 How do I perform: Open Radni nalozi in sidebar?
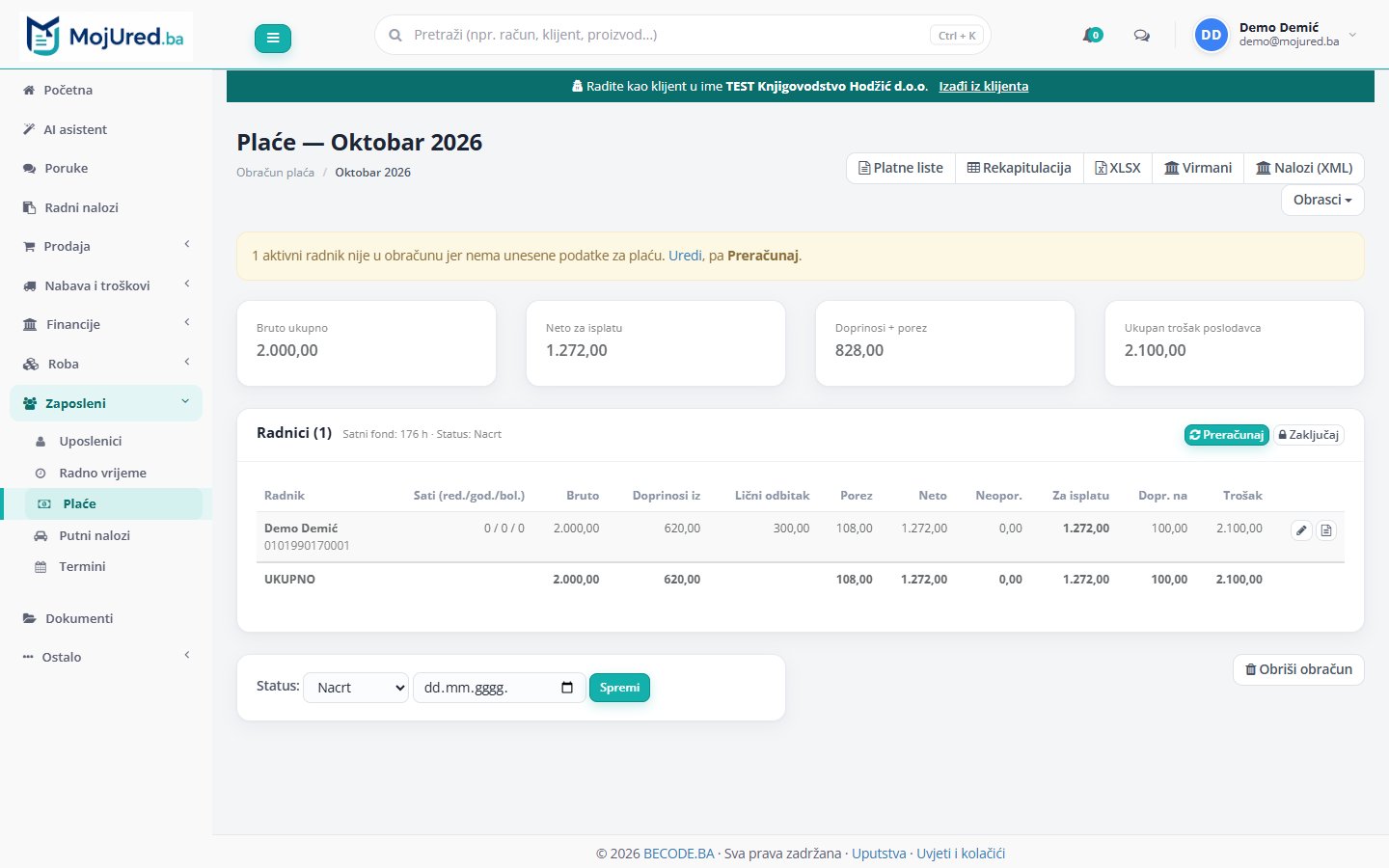(x=106, y=207)
